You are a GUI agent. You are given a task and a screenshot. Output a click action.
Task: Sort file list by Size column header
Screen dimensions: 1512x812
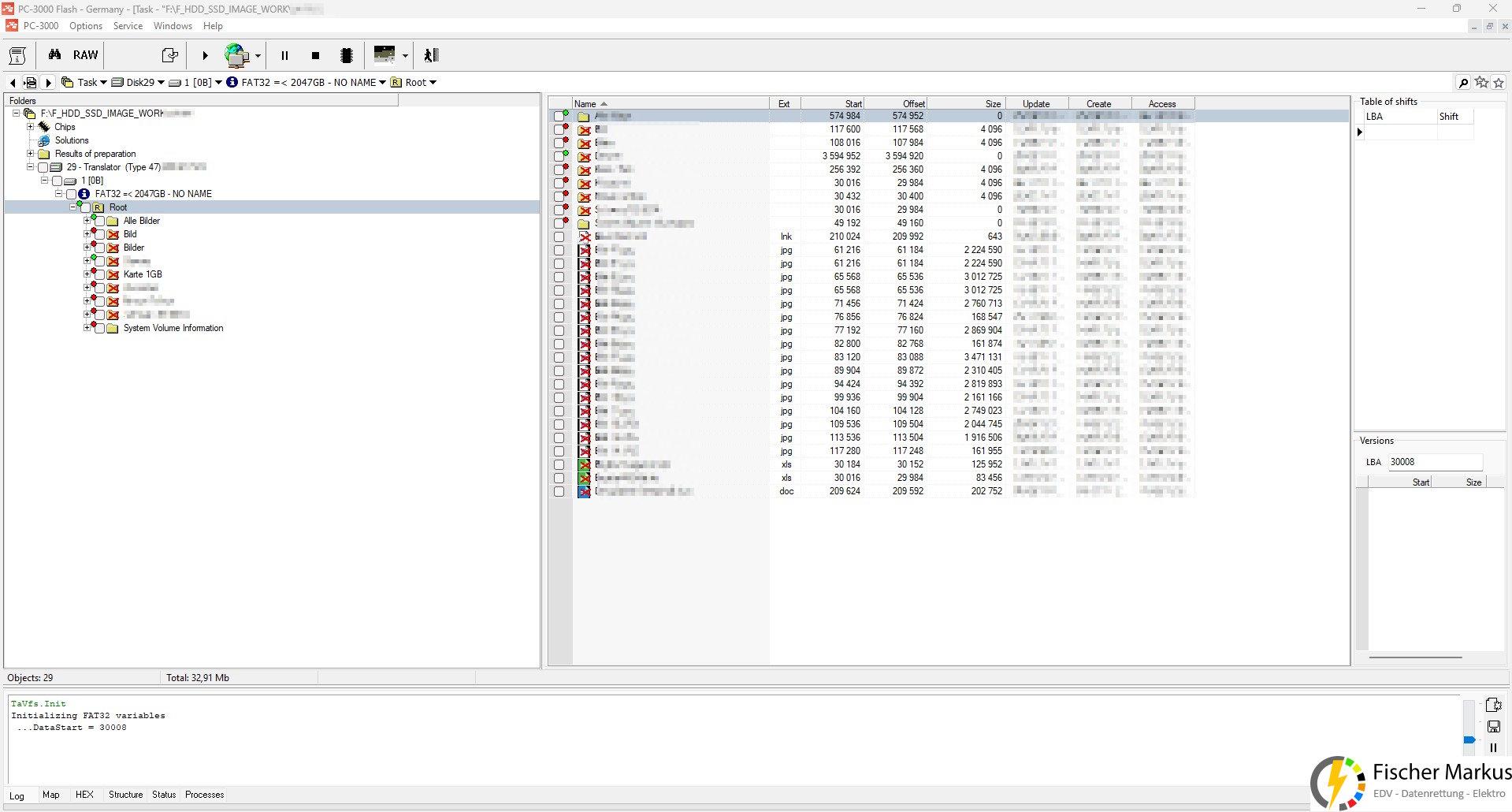(992, 104)
